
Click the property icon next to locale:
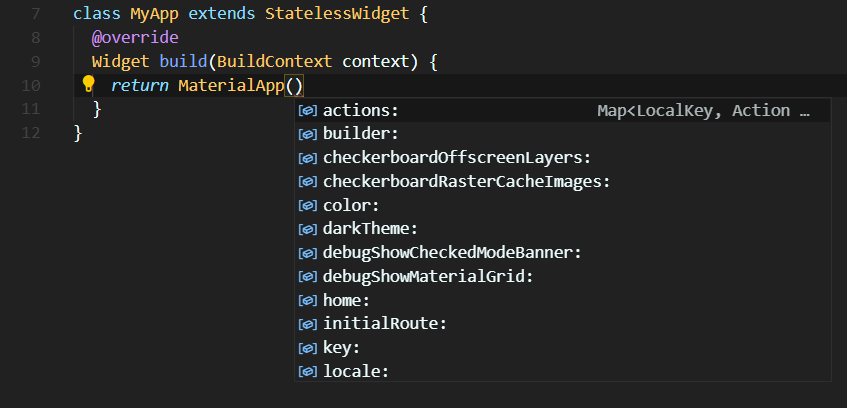click(x=307, y=372)
